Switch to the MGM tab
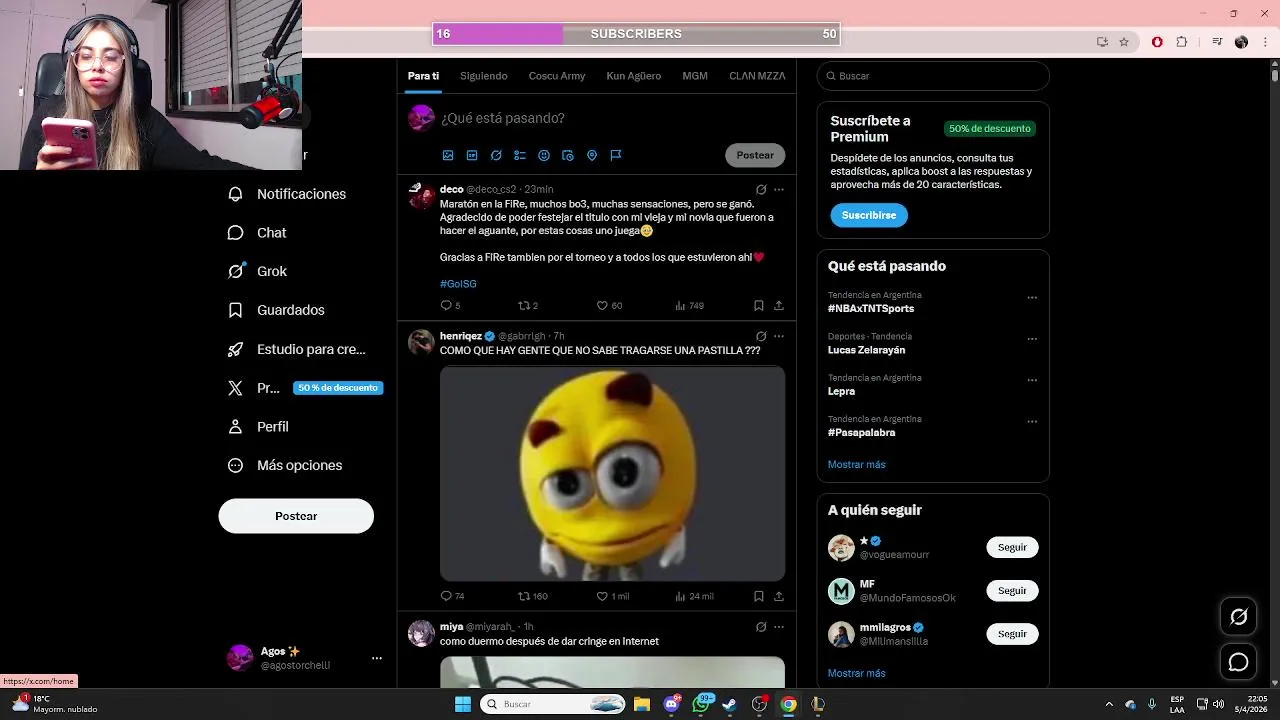This screenshot has width=1280, height=720. pyautogui.click(x=695, y=76)
